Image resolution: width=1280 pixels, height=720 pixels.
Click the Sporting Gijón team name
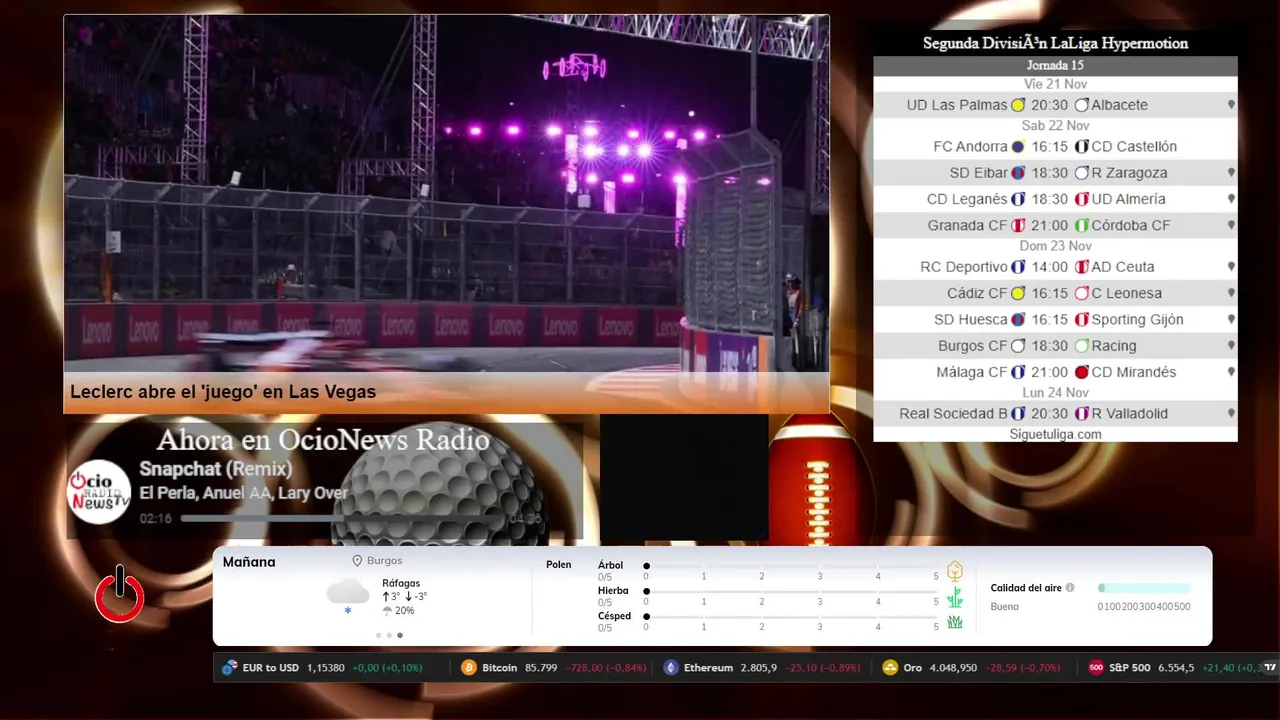tap(1137, 320)
